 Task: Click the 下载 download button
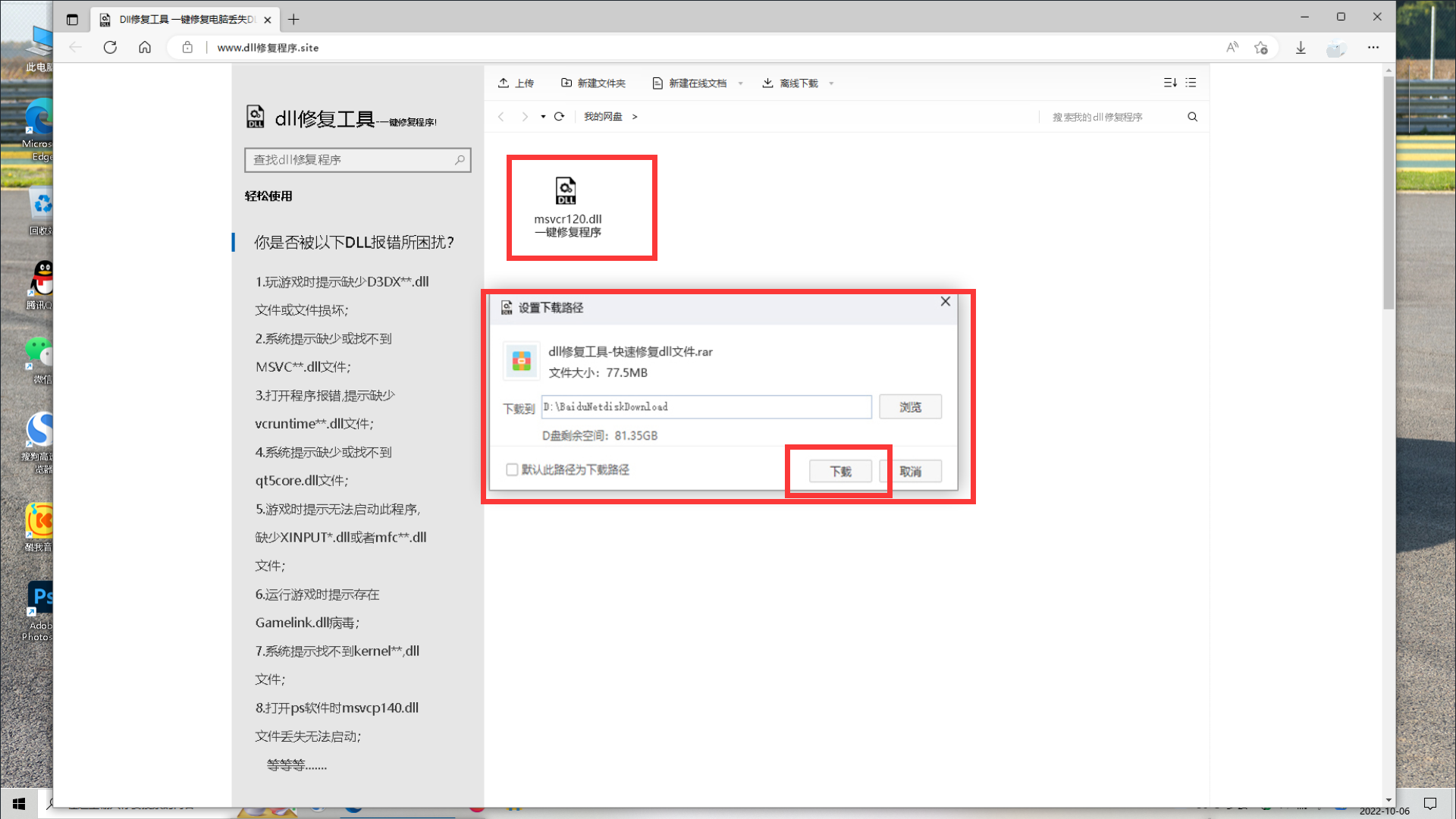pos(840,472)
